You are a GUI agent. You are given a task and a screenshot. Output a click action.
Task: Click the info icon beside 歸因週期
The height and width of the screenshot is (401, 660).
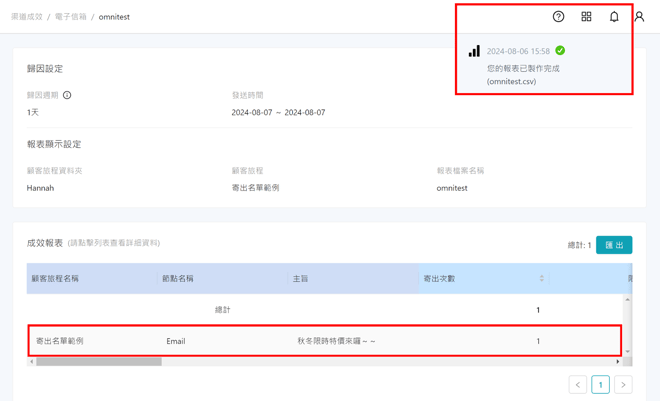(67, 96)
